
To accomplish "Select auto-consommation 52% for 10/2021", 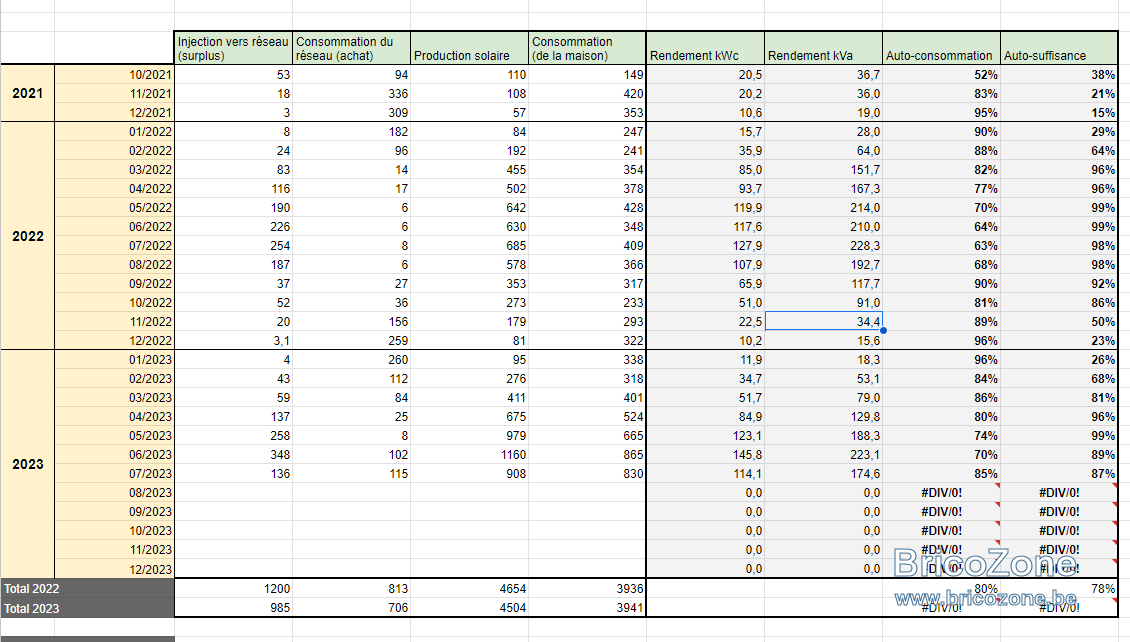I will [942, 75].
